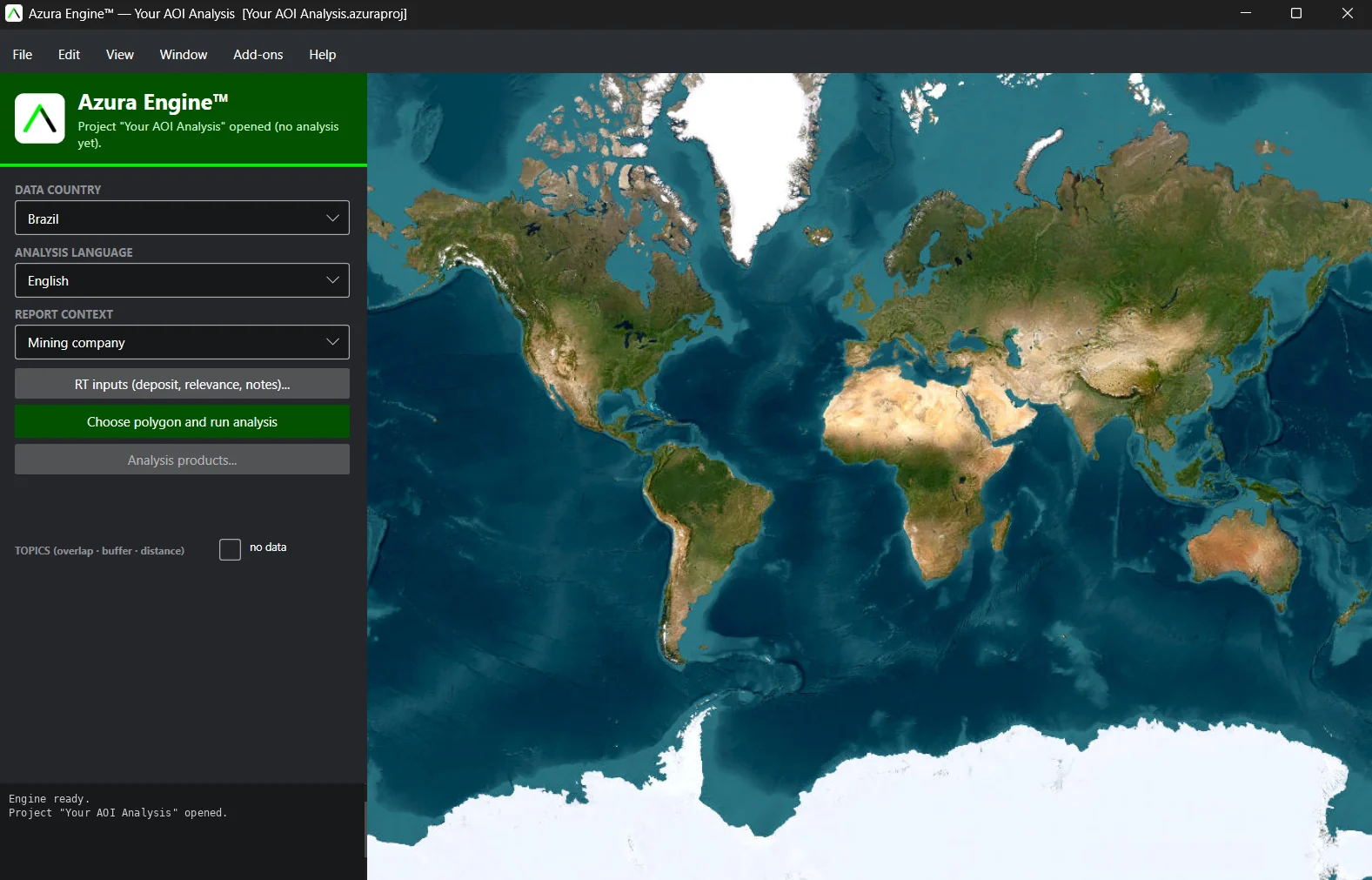The width and height of the screenshot is (1372, 880).
Task: Maximize the Azura Engine window
Action: tap(1296, 14)
